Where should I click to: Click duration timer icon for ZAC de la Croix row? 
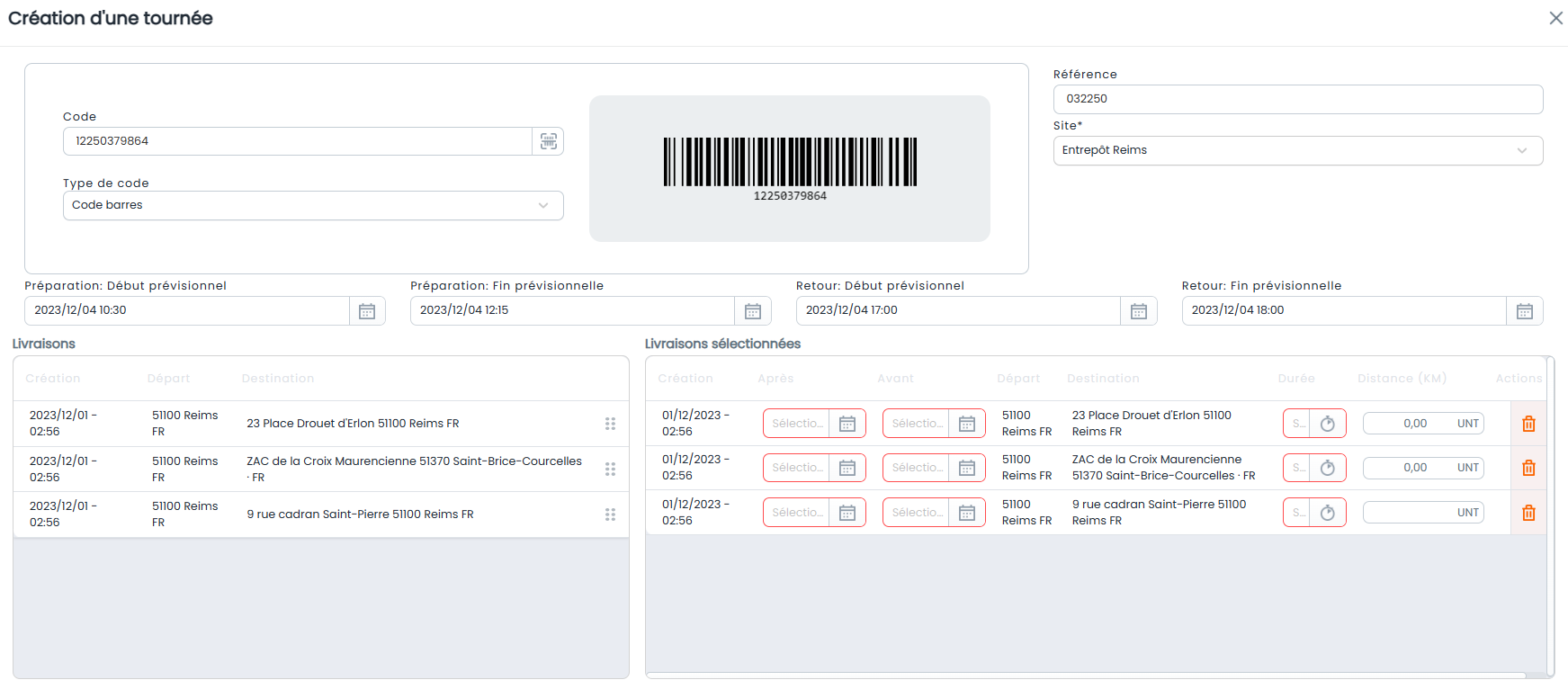tap(1328, 468)
